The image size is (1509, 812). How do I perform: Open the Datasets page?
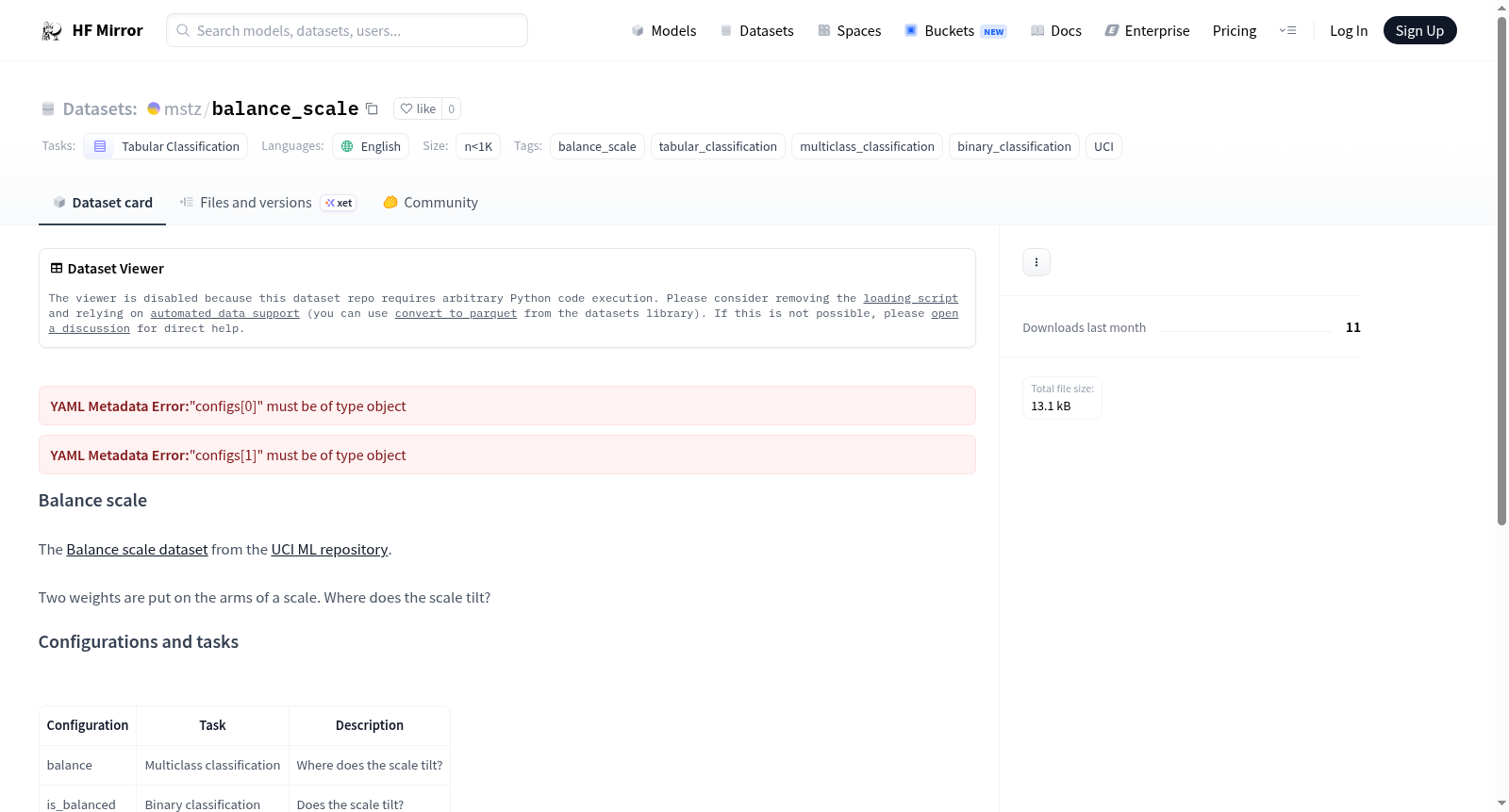756,30
